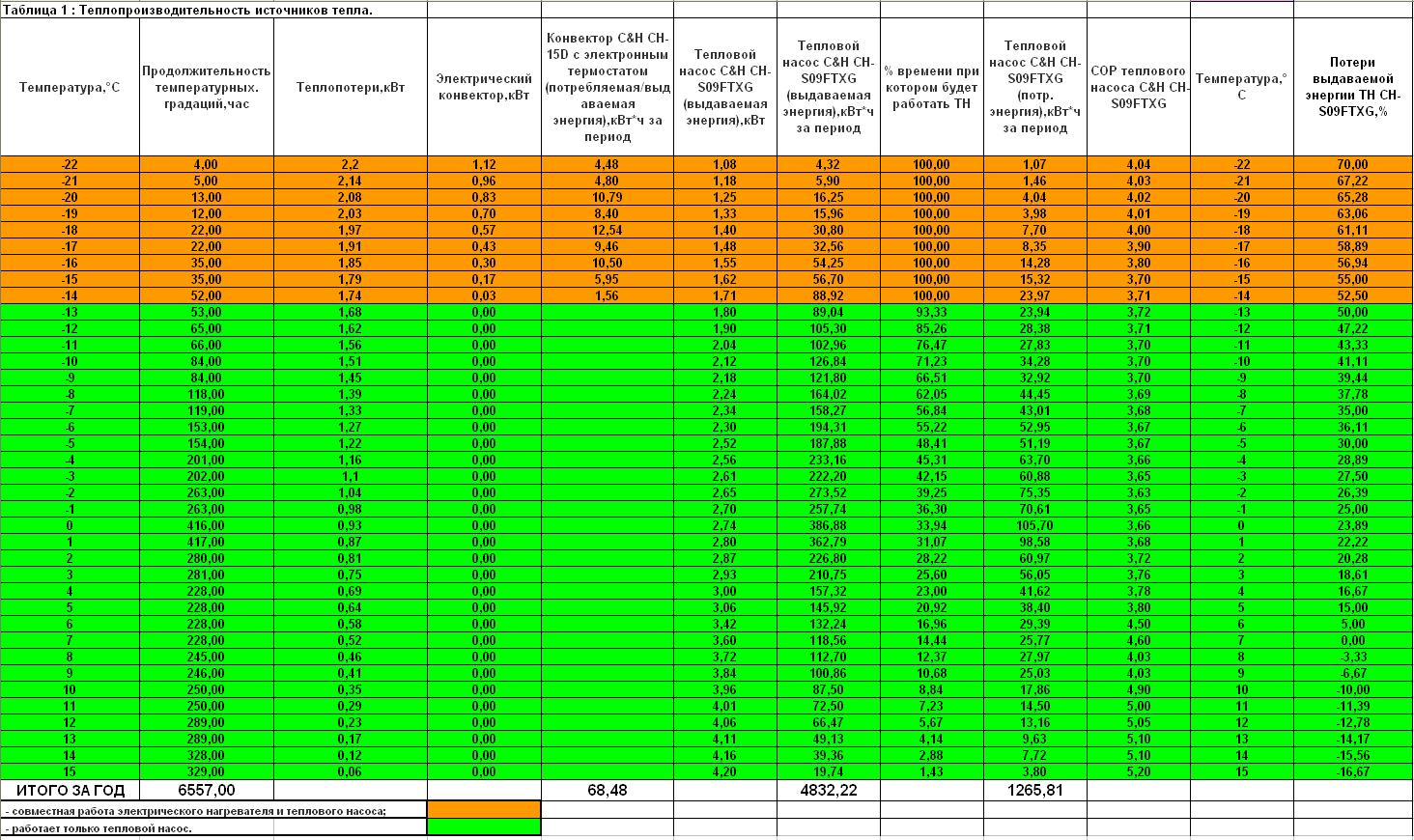This screenshot has width=1414, height=840.
Task: Select the 'Электрический конвектор,кВт' header cell
Action: [x=483, y=87]
